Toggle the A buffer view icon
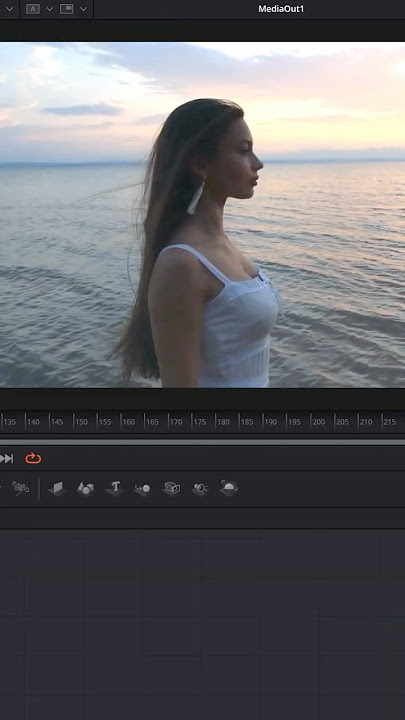 pyautogui.click(x=33, y=9)
